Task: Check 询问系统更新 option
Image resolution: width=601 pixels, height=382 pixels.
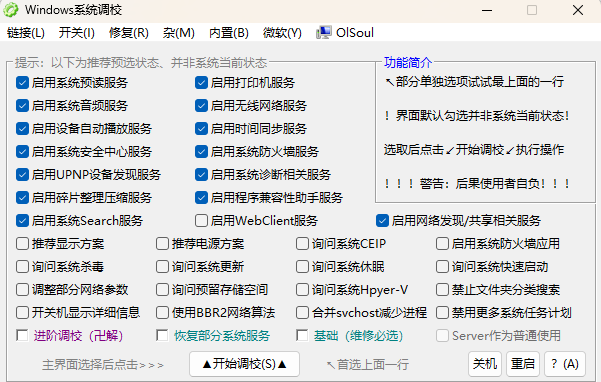Action: click(x=162, y=267)
